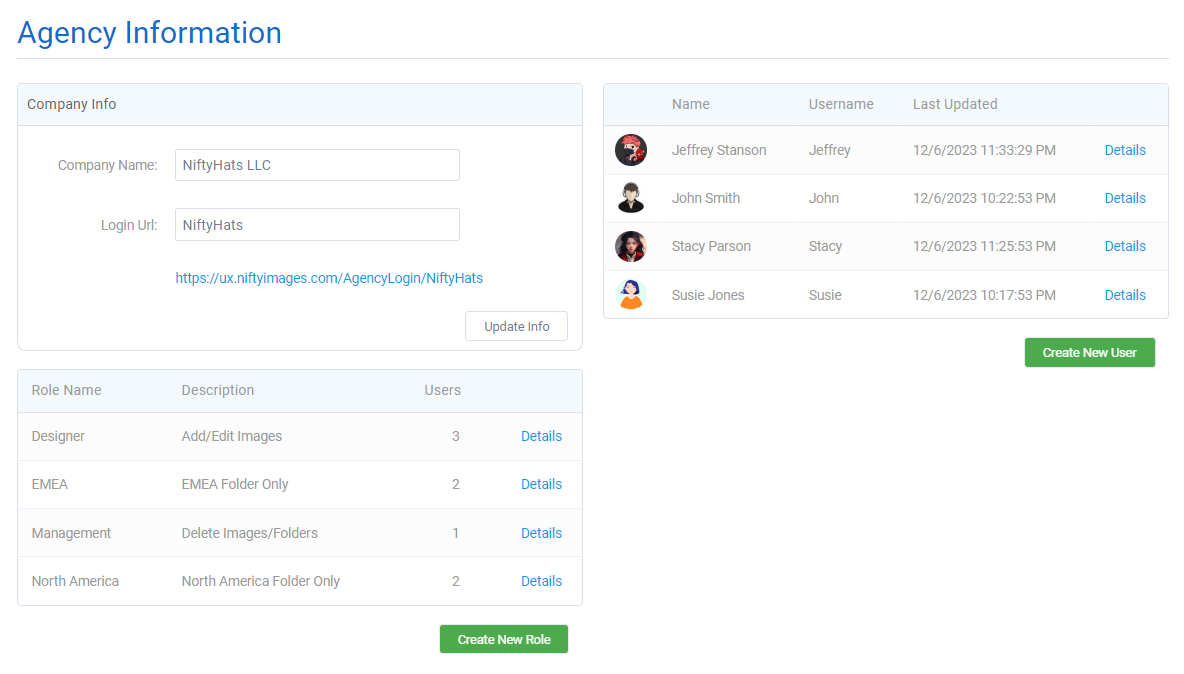Click Jeffrey Stanson's profile avatar

pyautogui.click(x=631, y=149)
